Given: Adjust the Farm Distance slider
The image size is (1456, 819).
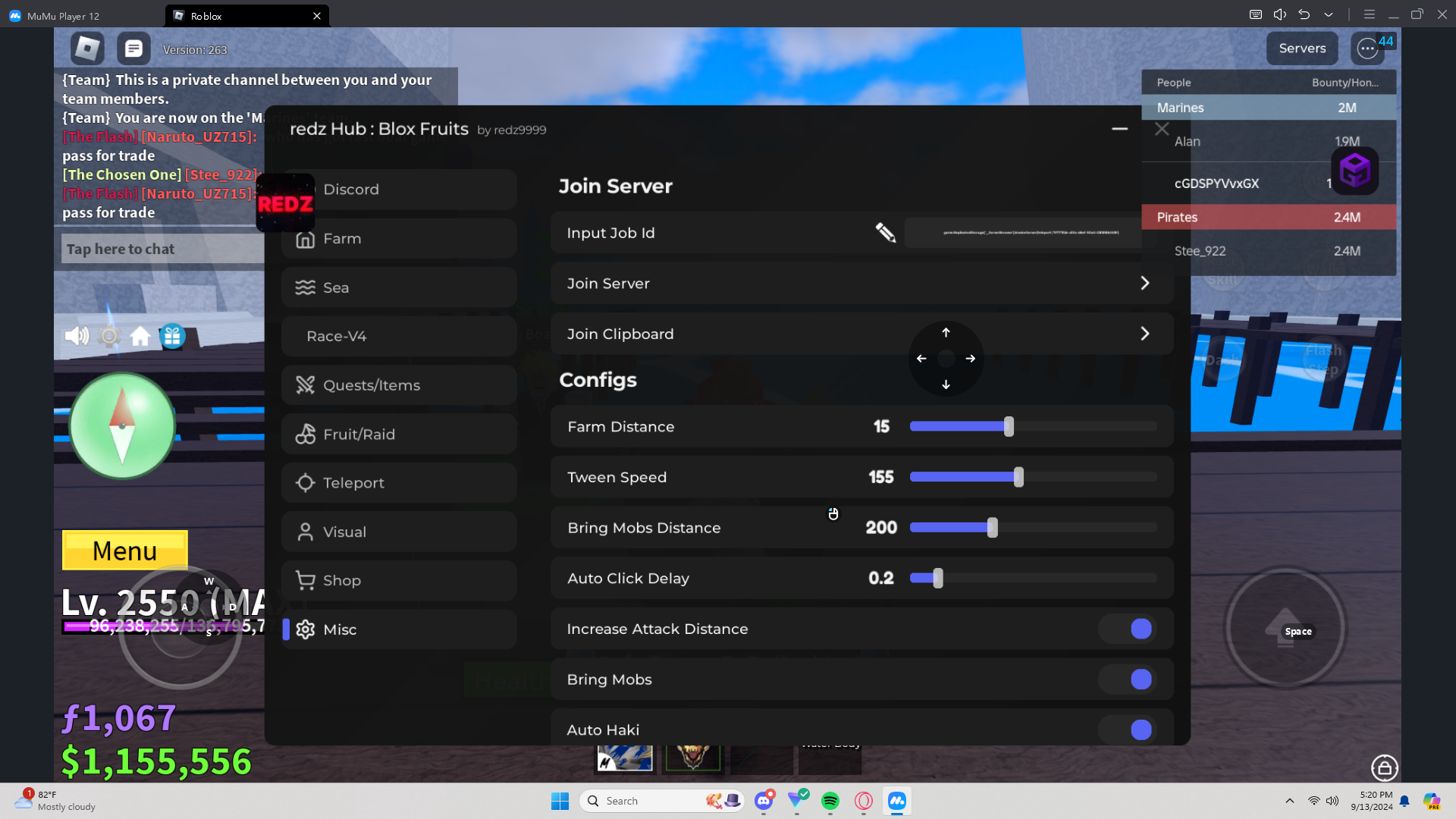Looking at the screenshot, I should point(1033,427).
